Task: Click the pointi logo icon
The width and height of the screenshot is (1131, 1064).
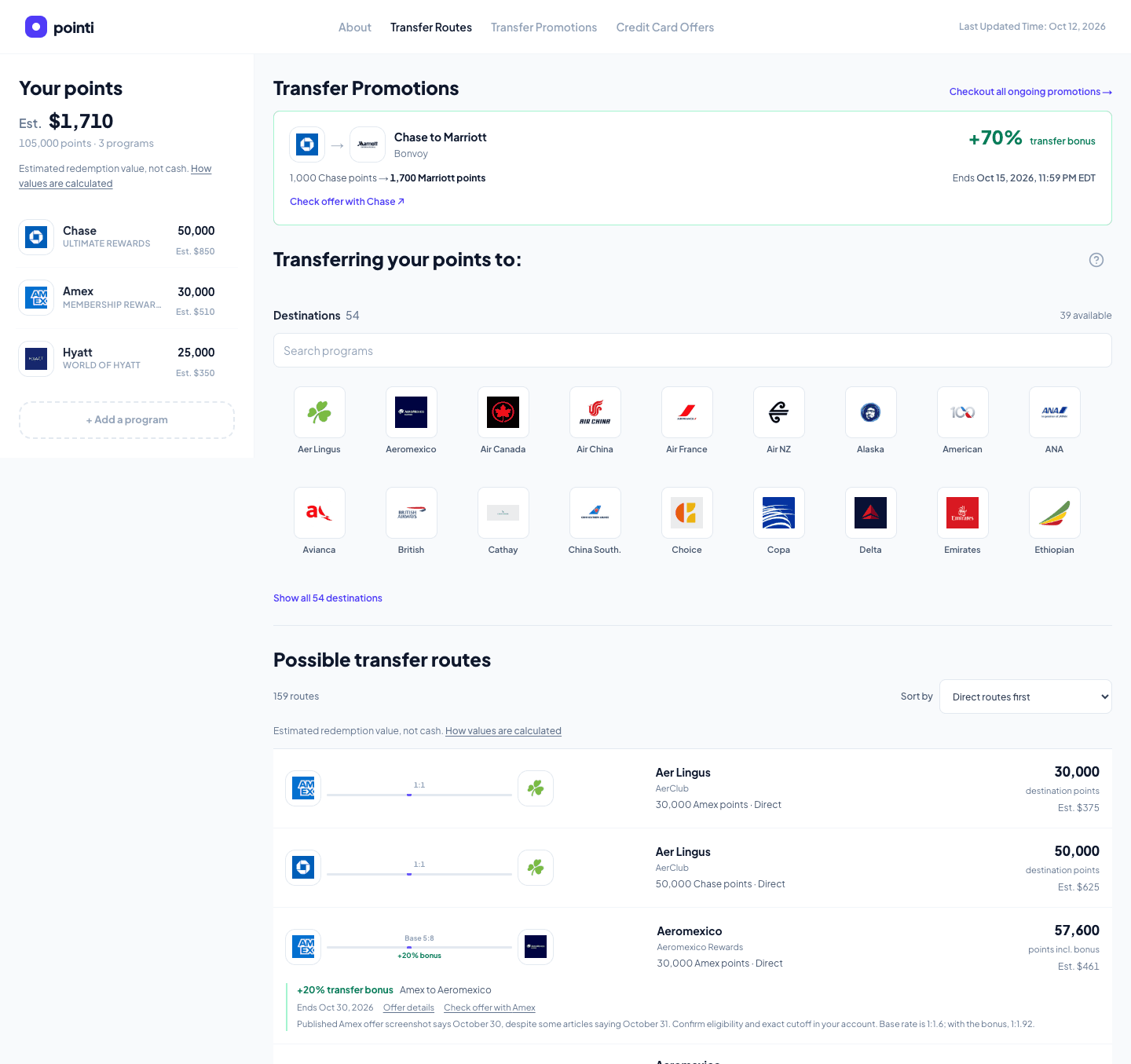Action: pyautogui.click(x=36, y=27)
